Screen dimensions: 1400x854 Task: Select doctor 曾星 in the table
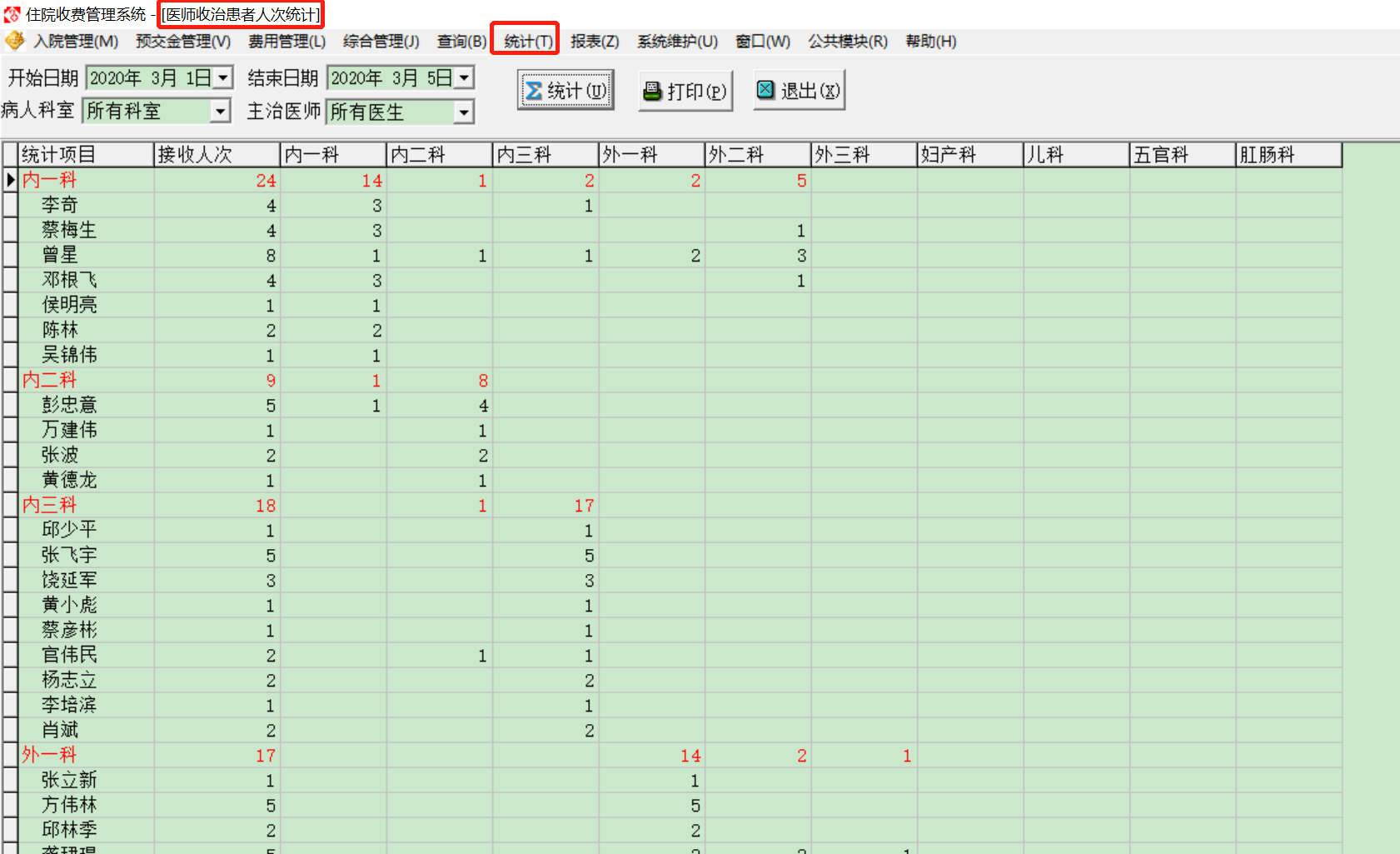[x=60, y=255]
